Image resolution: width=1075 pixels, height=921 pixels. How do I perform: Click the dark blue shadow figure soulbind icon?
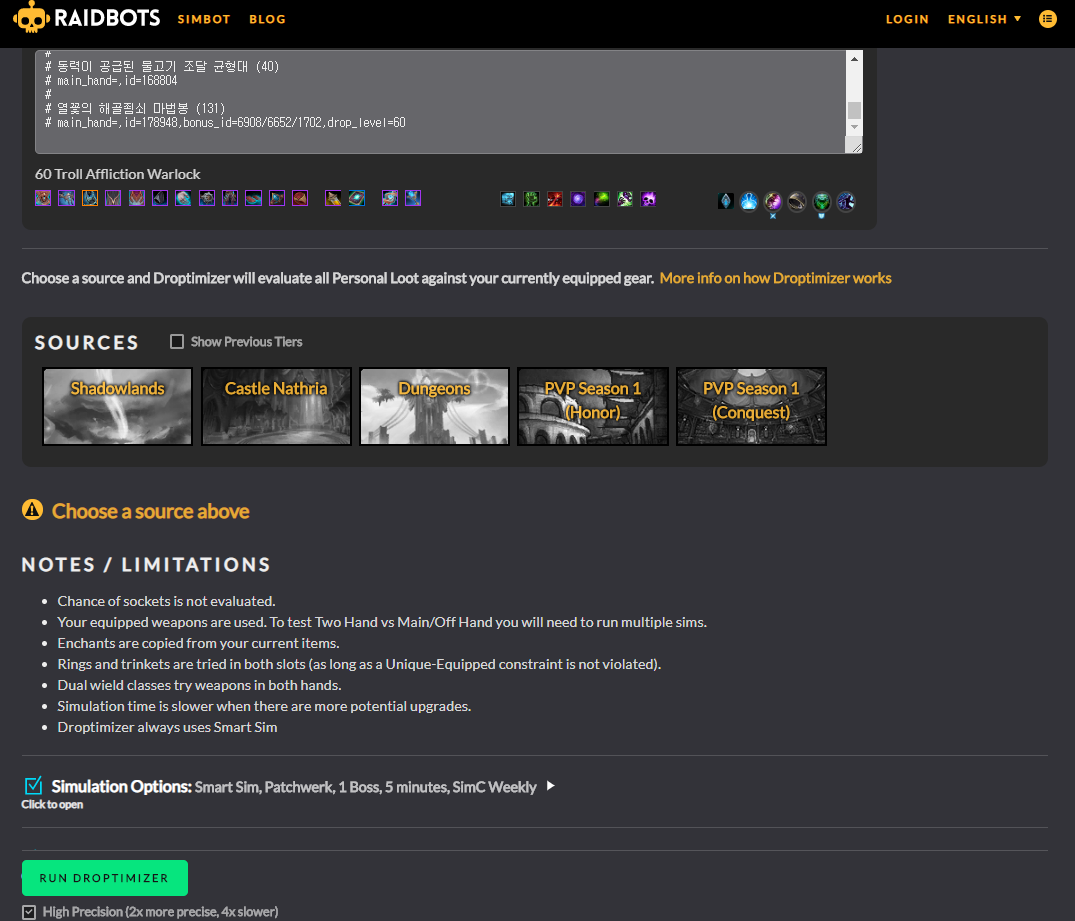point(845,202)
